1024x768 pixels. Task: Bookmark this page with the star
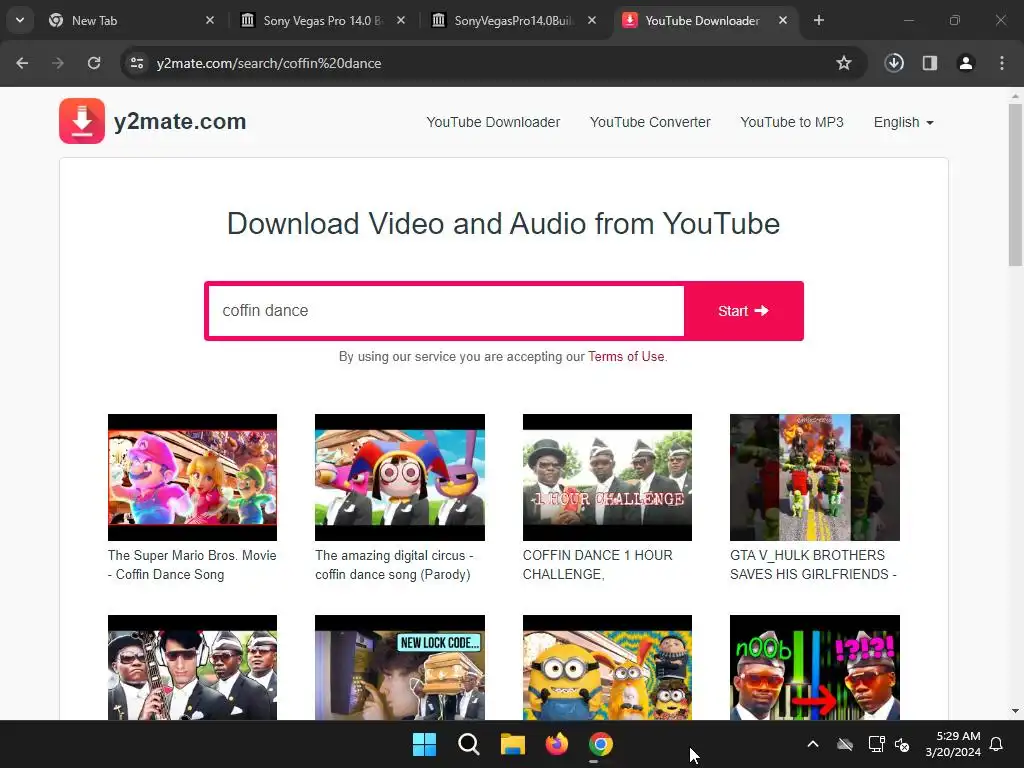(x=844, y=63)
